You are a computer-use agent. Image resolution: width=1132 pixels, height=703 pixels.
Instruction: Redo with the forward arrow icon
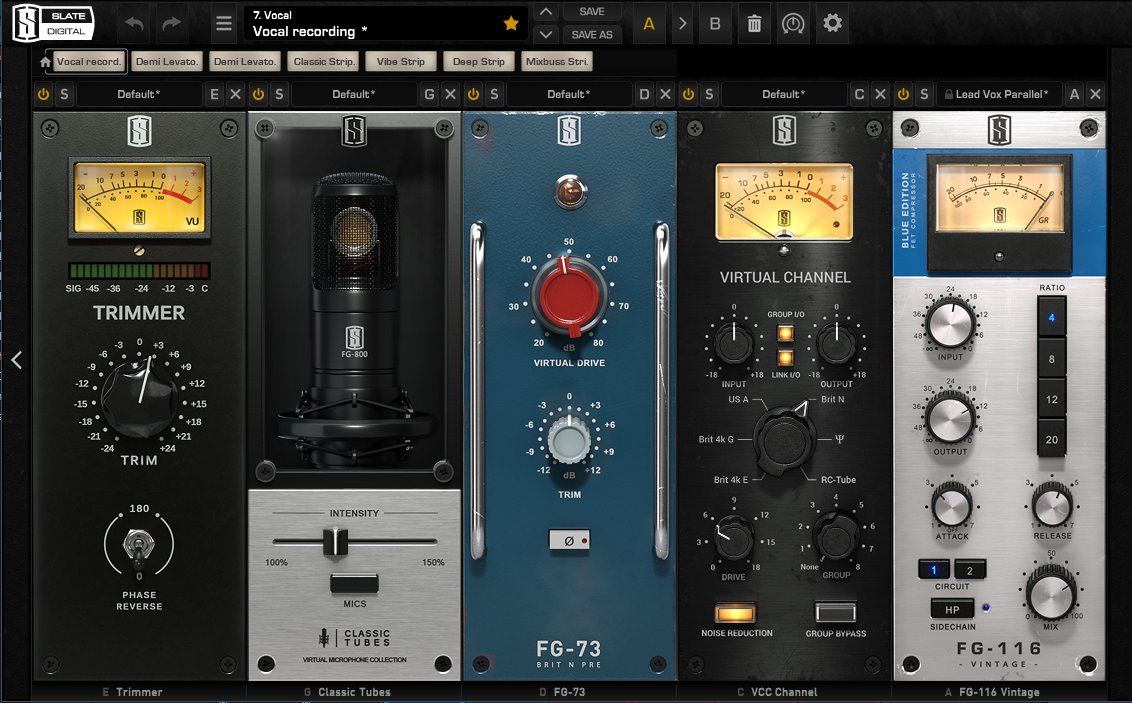coord(171,24)
